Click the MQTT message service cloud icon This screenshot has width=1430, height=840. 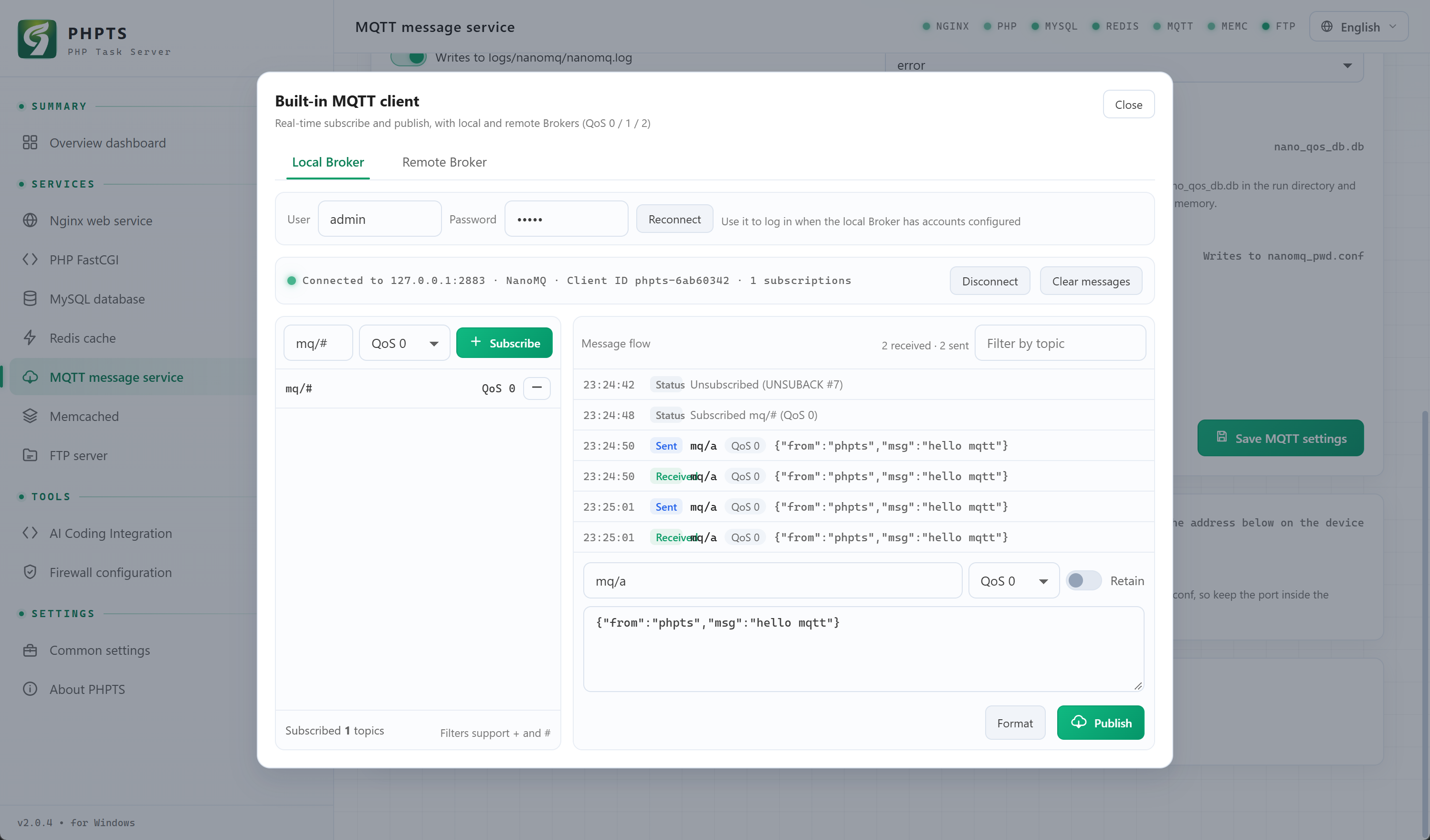click(30, 377)
